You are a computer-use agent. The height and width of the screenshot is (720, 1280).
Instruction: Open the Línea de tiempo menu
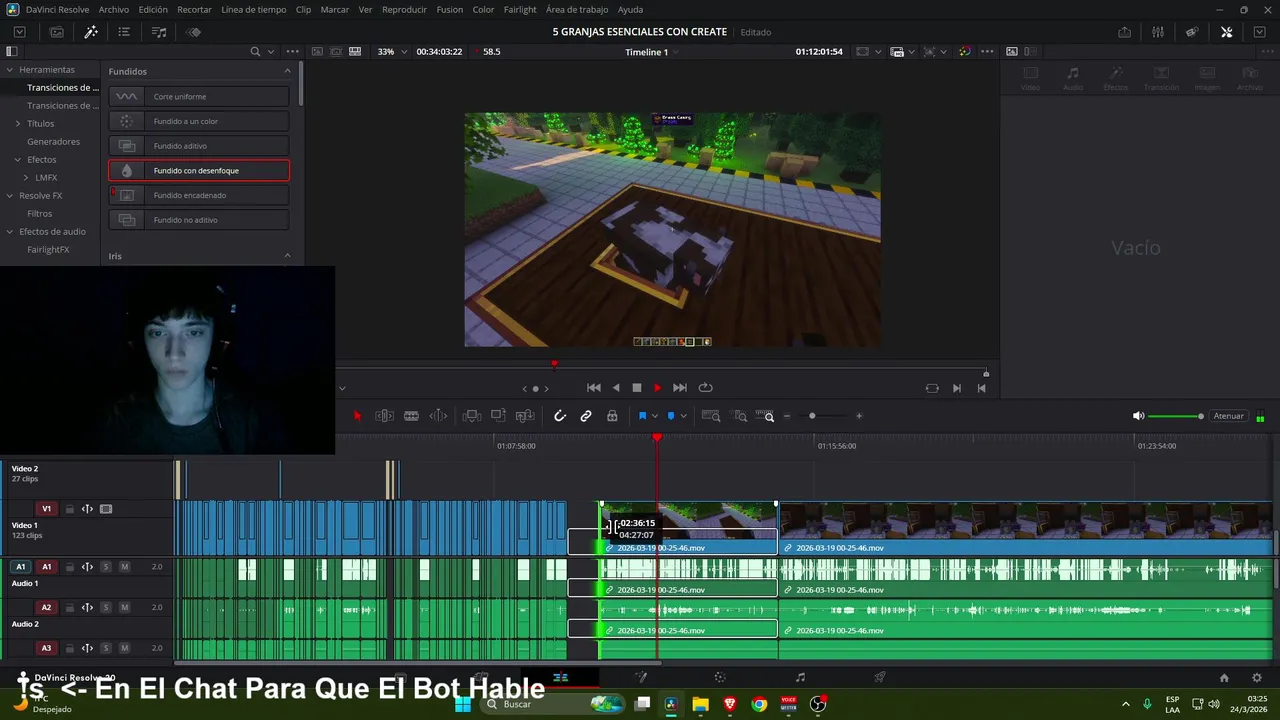tap(253, 9)
